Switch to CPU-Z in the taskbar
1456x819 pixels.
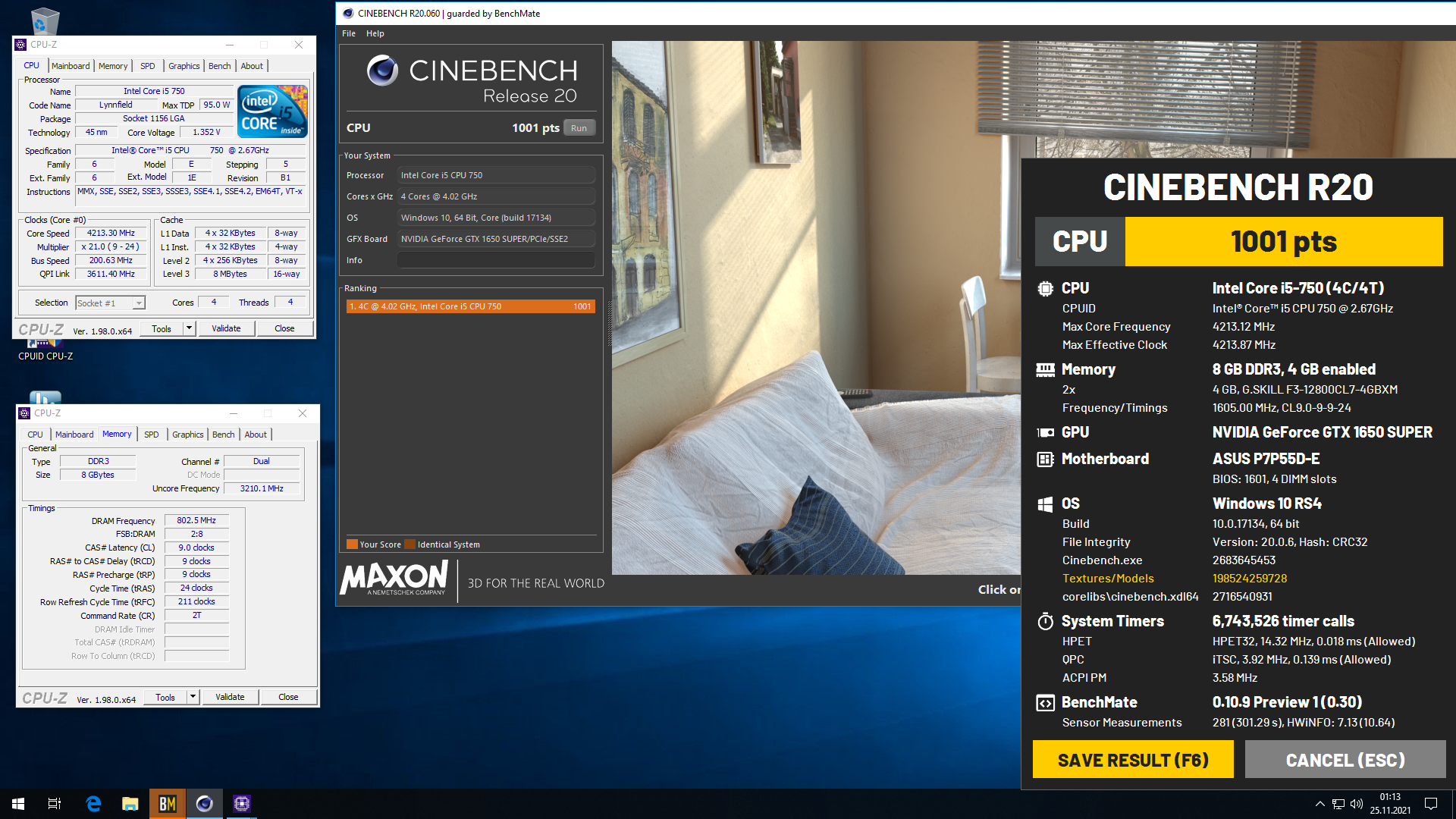click(242, 804)
